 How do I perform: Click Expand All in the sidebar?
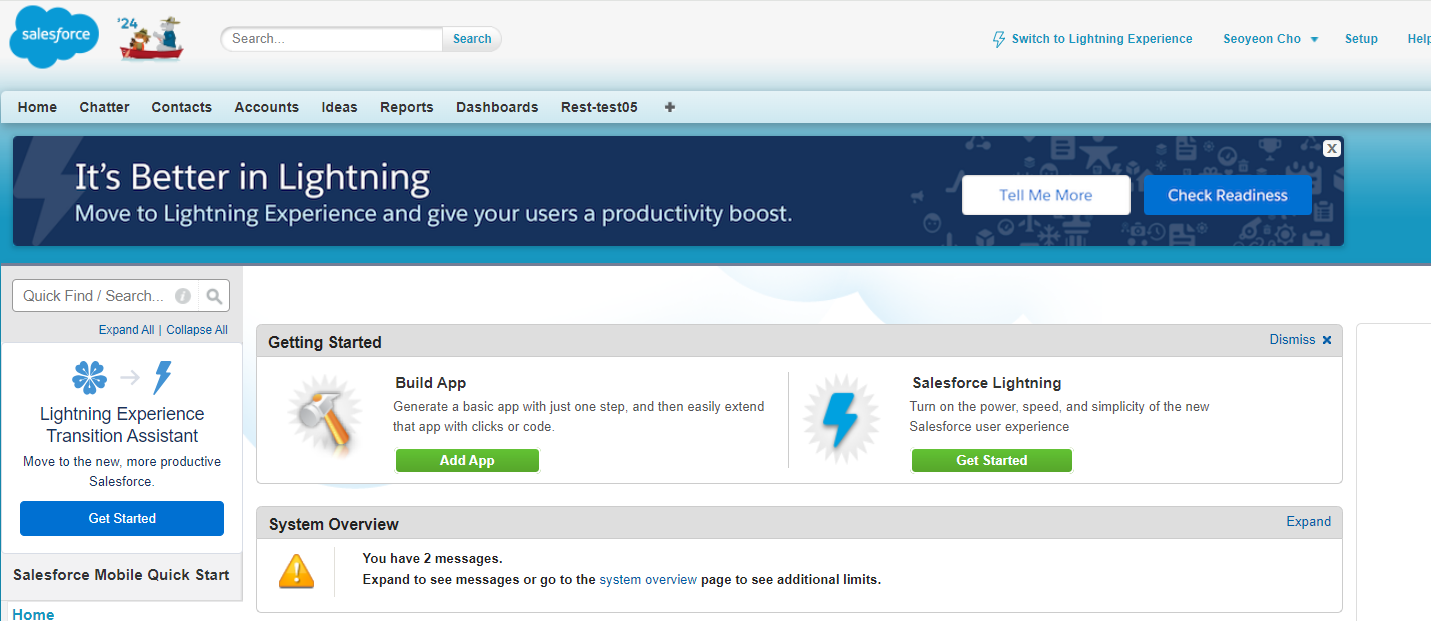pyautogui.click(x=126, y=330)
